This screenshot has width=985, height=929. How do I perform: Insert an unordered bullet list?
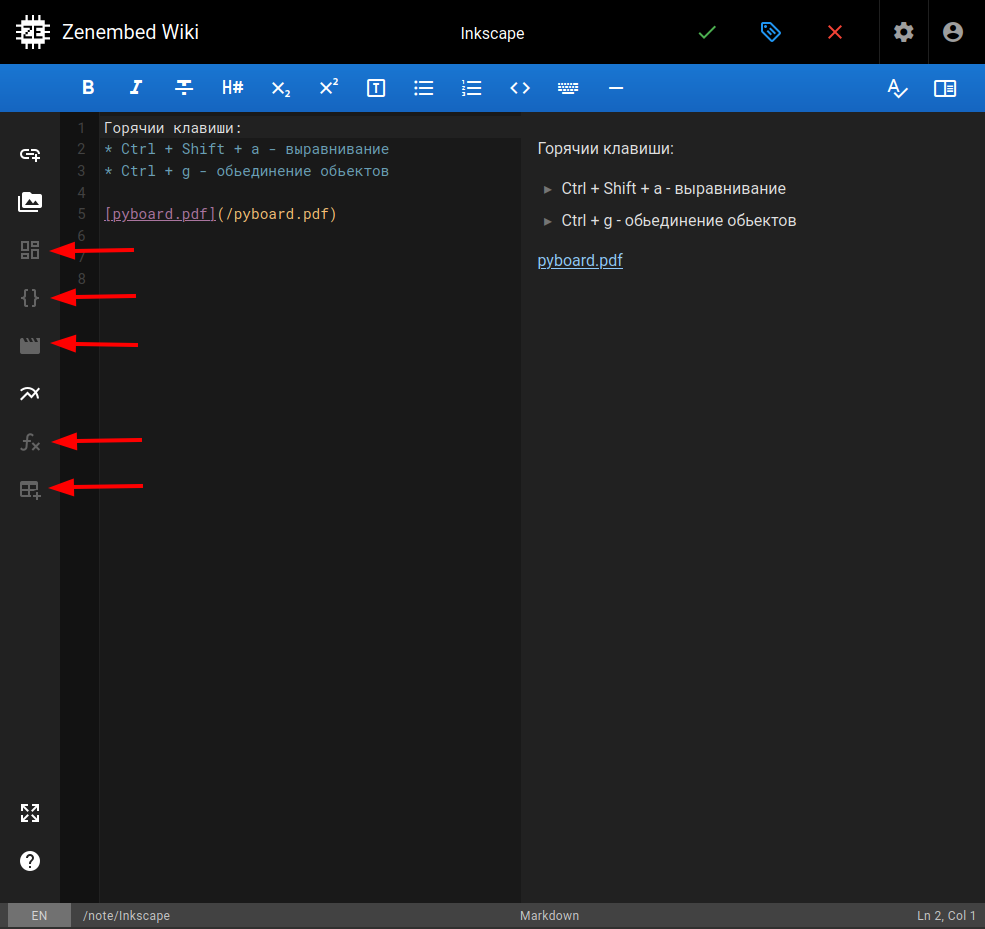423,88
